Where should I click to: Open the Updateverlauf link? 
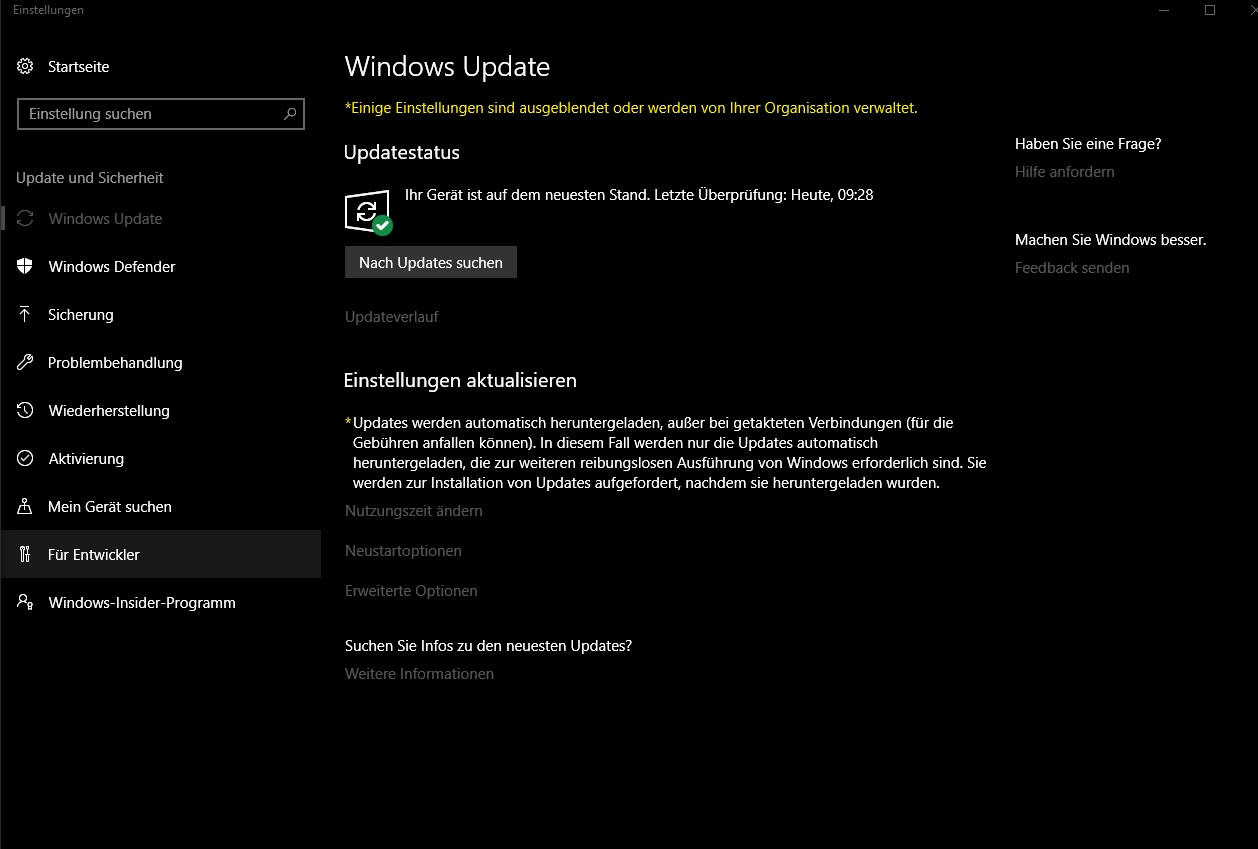tap(392, 317)
